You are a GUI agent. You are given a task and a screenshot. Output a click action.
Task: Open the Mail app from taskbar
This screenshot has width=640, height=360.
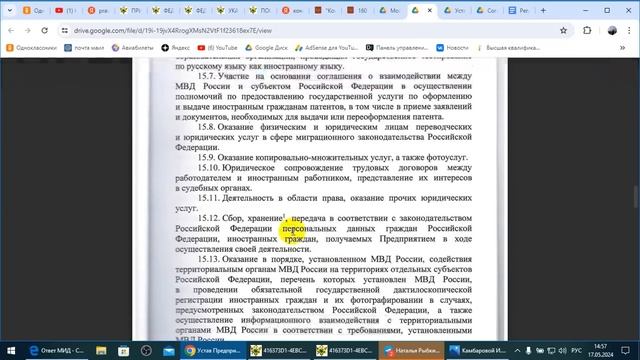(168, 351)
